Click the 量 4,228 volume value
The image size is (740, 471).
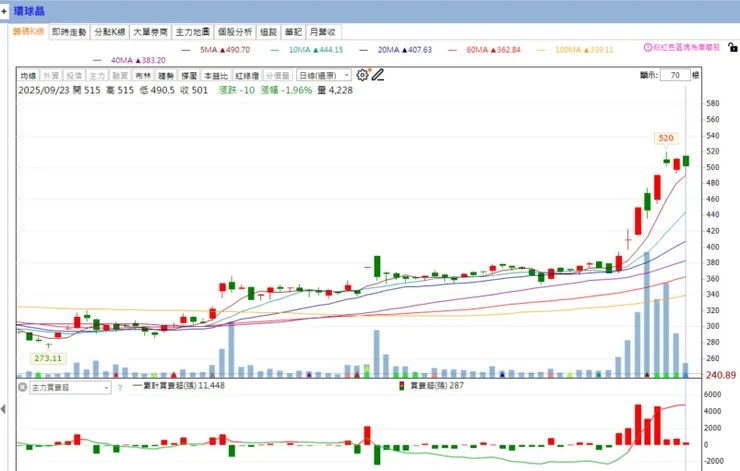[335, 90]
